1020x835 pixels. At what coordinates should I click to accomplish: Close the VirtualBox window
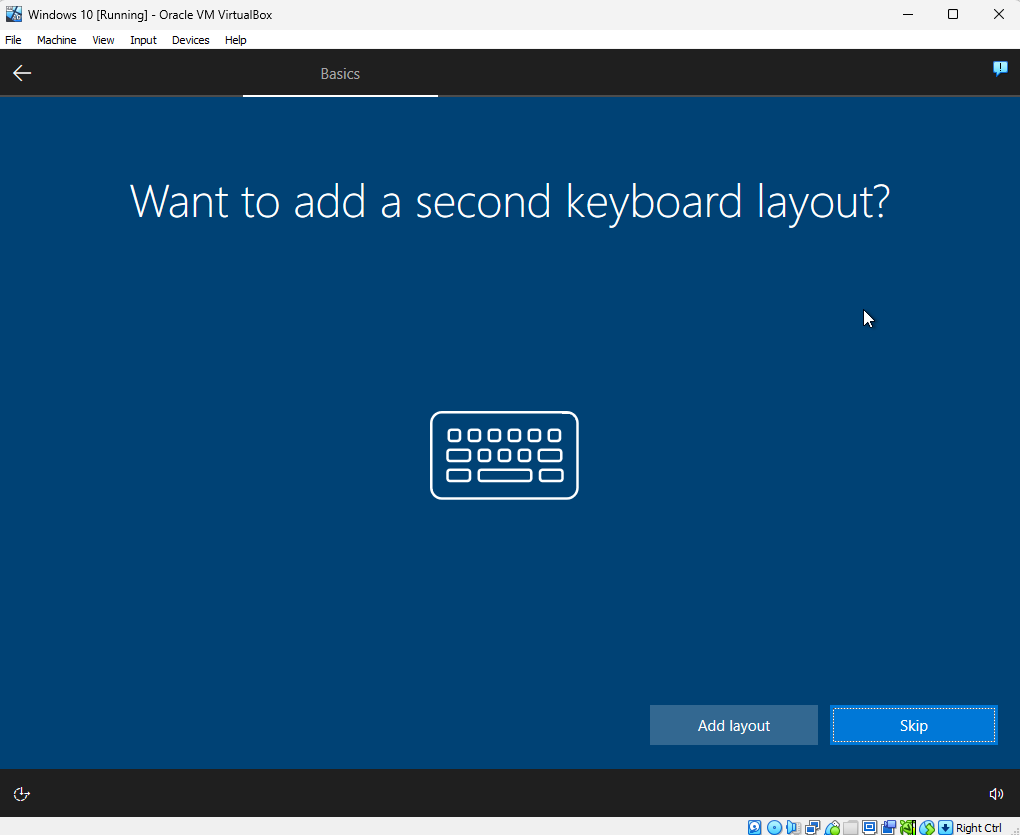[x=999, y=14]
